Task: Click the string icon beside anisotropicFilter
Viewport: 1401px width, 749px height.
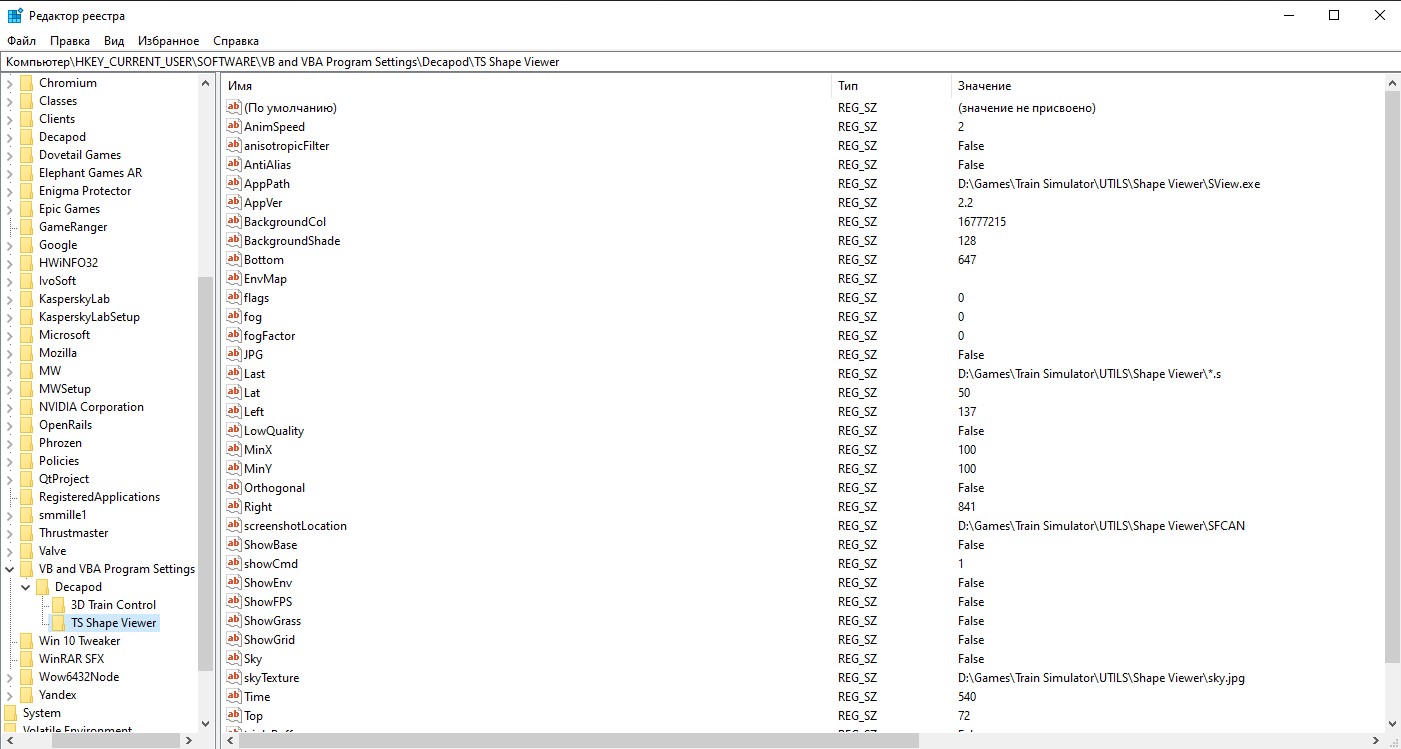Action: point(234,146)
